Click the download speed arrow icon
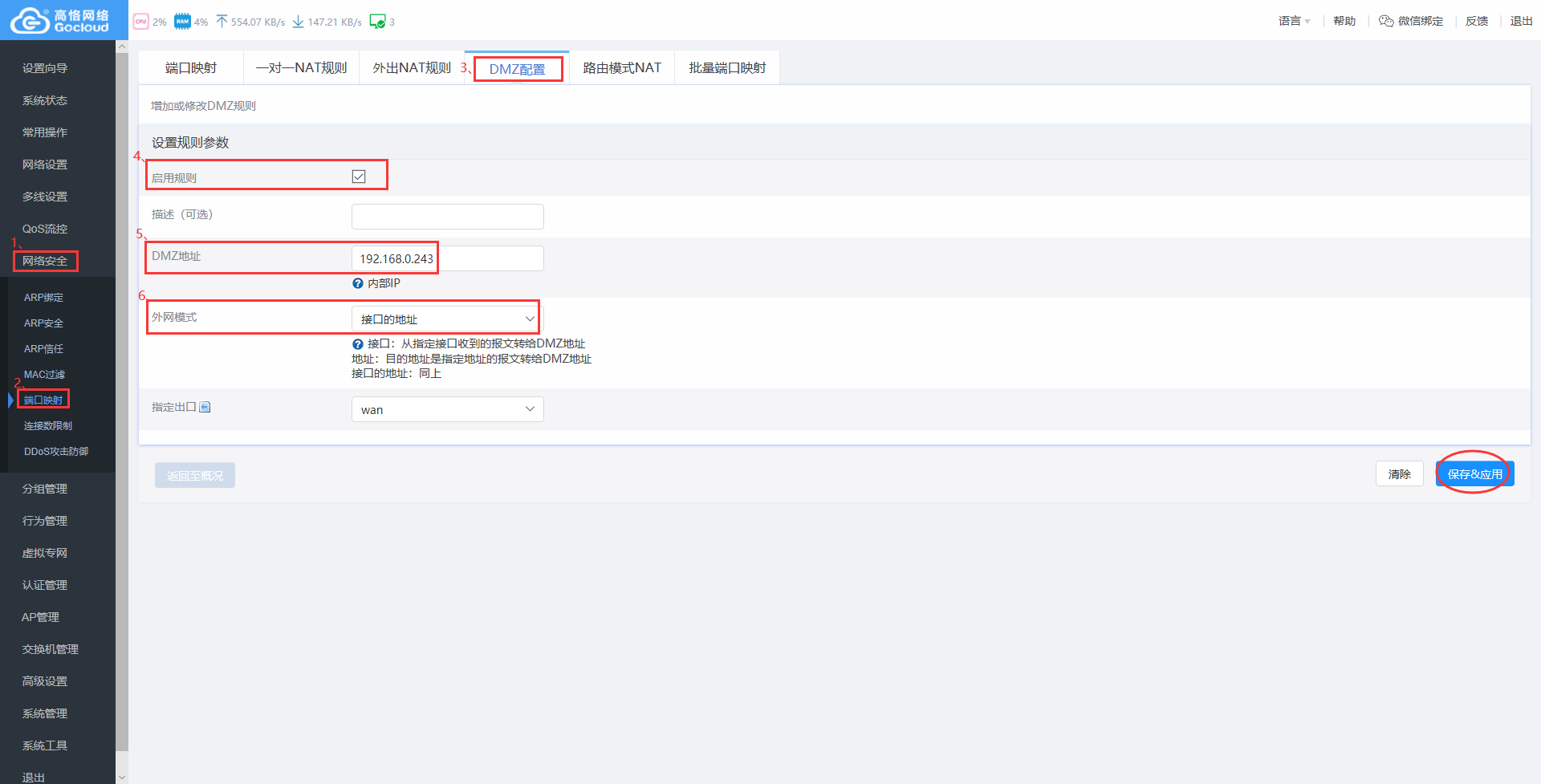The width and height of the screenshot is (1541, 784). [x=298, y=22]
